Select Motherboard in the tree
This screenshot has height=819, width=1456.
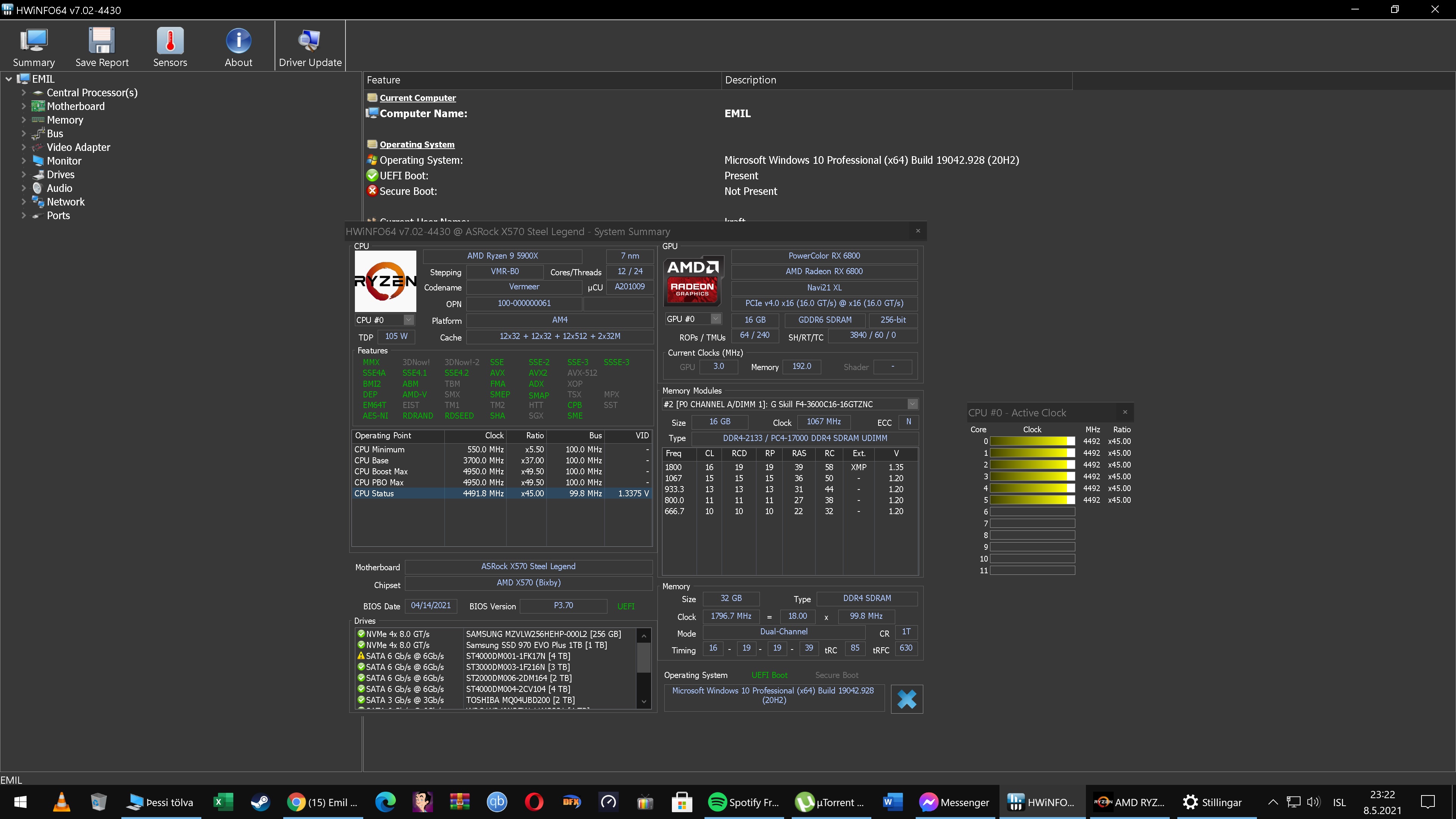coord(76,106)
